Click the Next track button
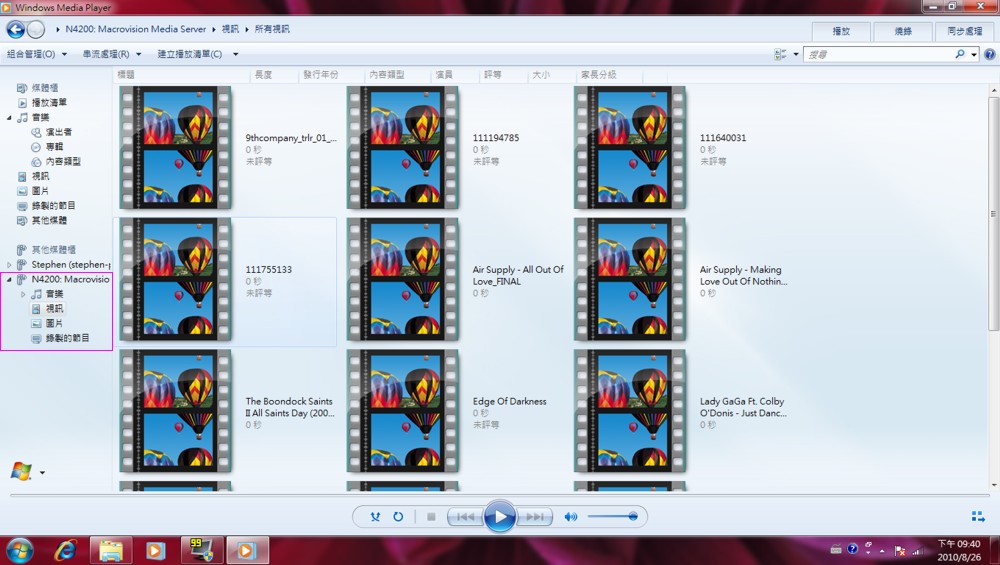Image resolution: width=1000 pixels, height=565 pixels. (x=534, y=517)
